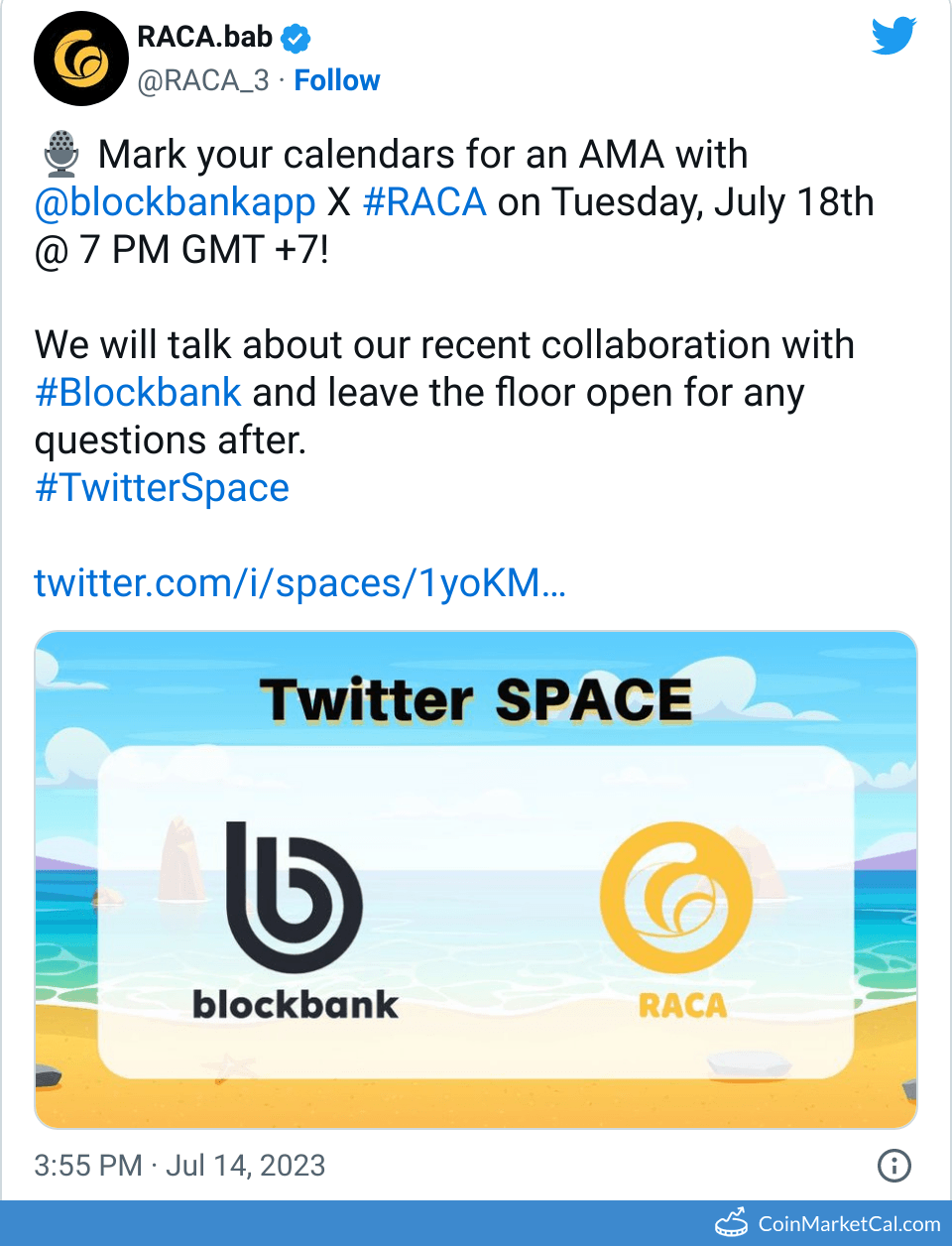Click the #Blockbank hashtag
The height and width of the screenshot is (1246, 952).
click(138, 392)
